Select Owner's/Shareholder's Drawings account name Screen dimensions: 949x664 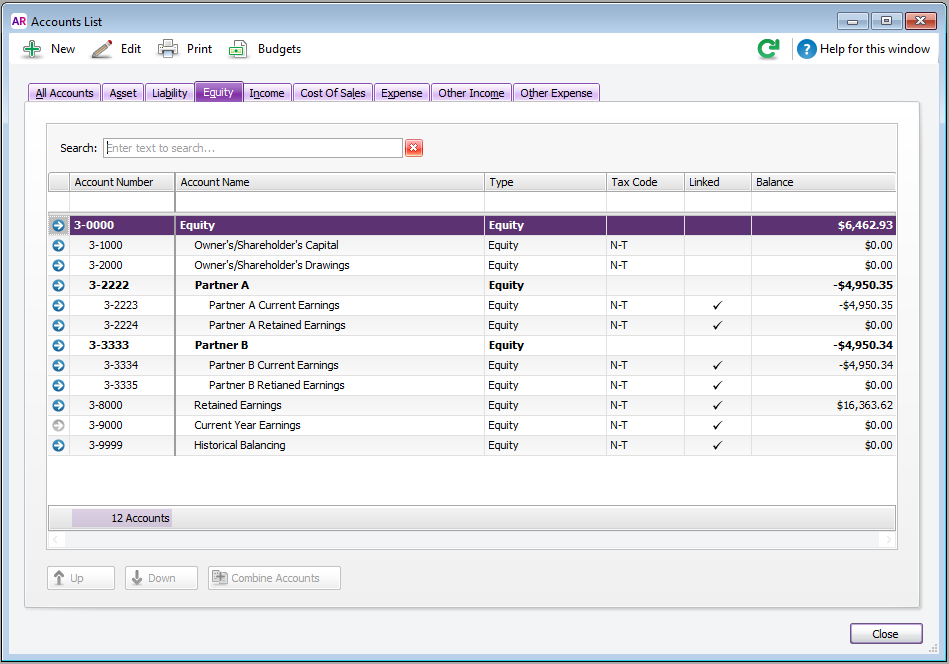coord(272,265)
